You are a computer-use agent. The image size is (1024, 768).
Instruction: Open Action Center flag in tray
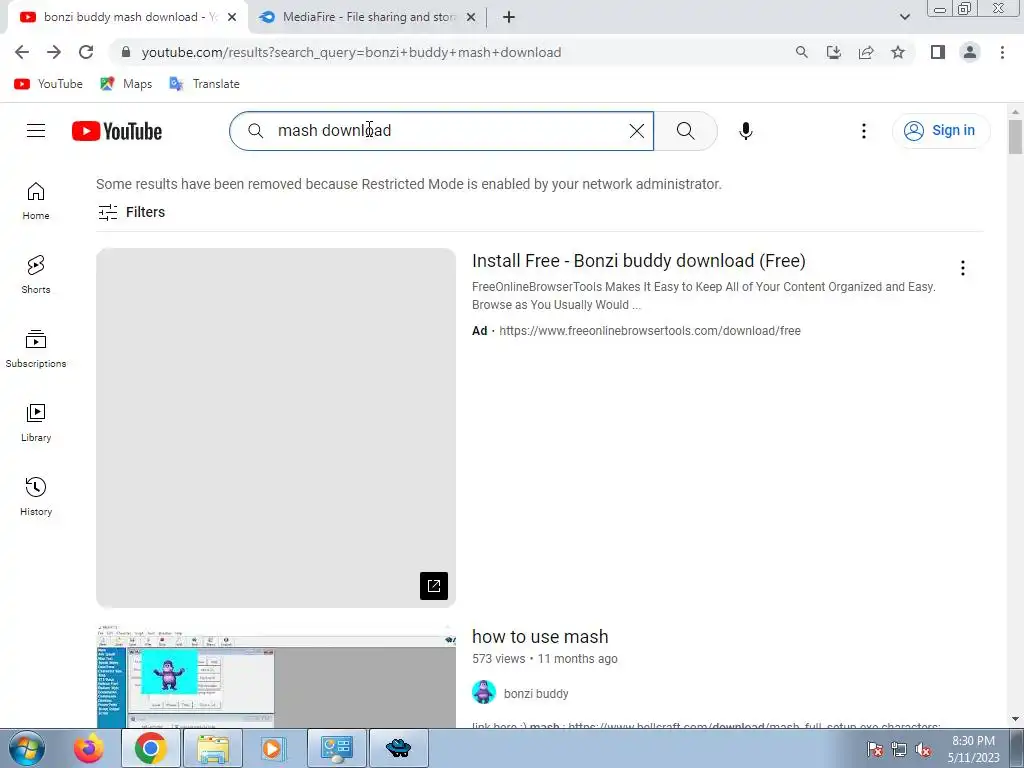click(875, 750)
